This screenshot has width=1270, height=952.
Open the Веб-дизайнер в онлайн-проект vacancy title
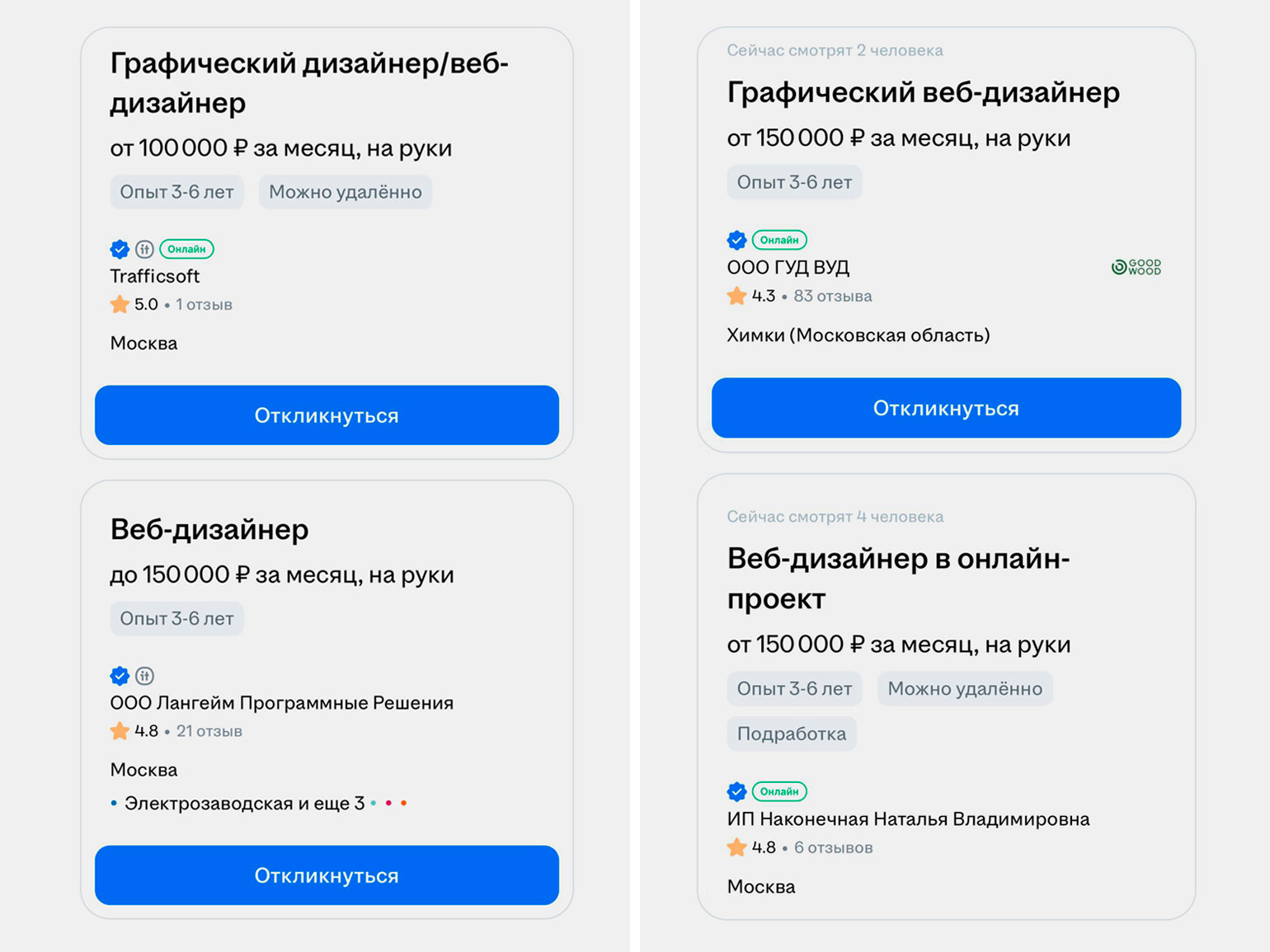[x=897, y=578]
